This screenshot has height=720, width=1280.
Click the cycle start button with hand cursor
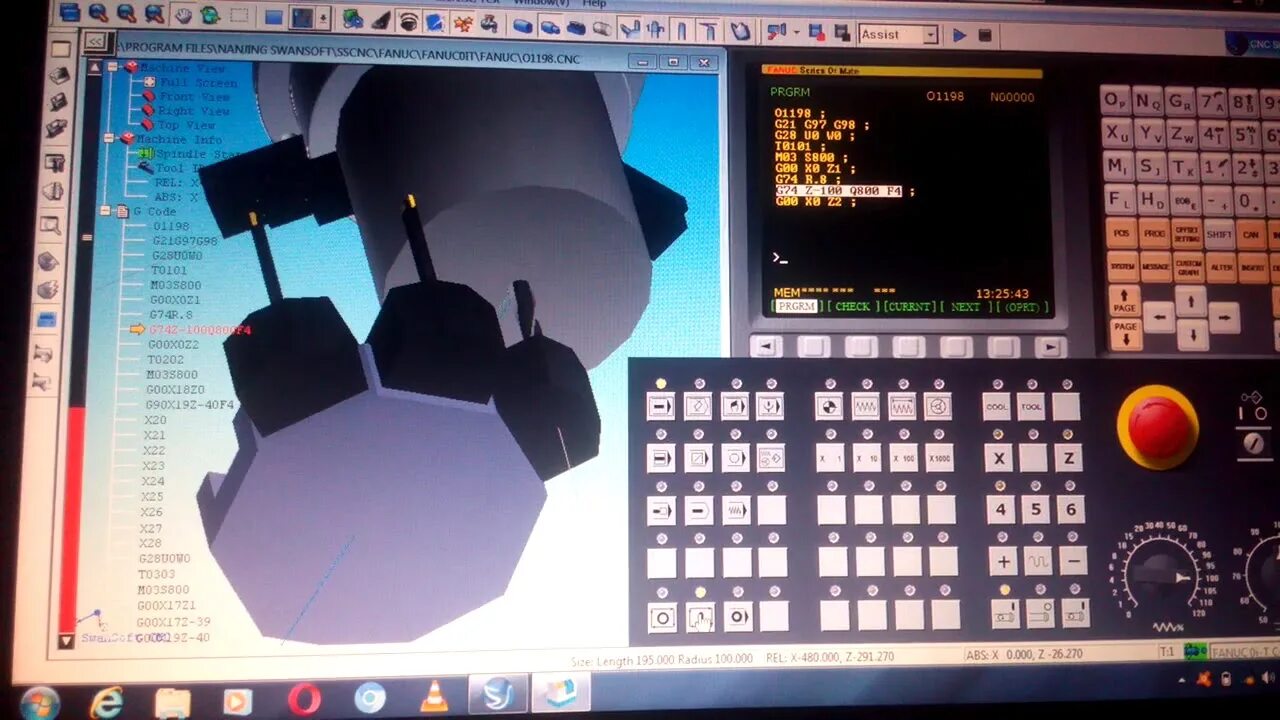tap(698, 616)
